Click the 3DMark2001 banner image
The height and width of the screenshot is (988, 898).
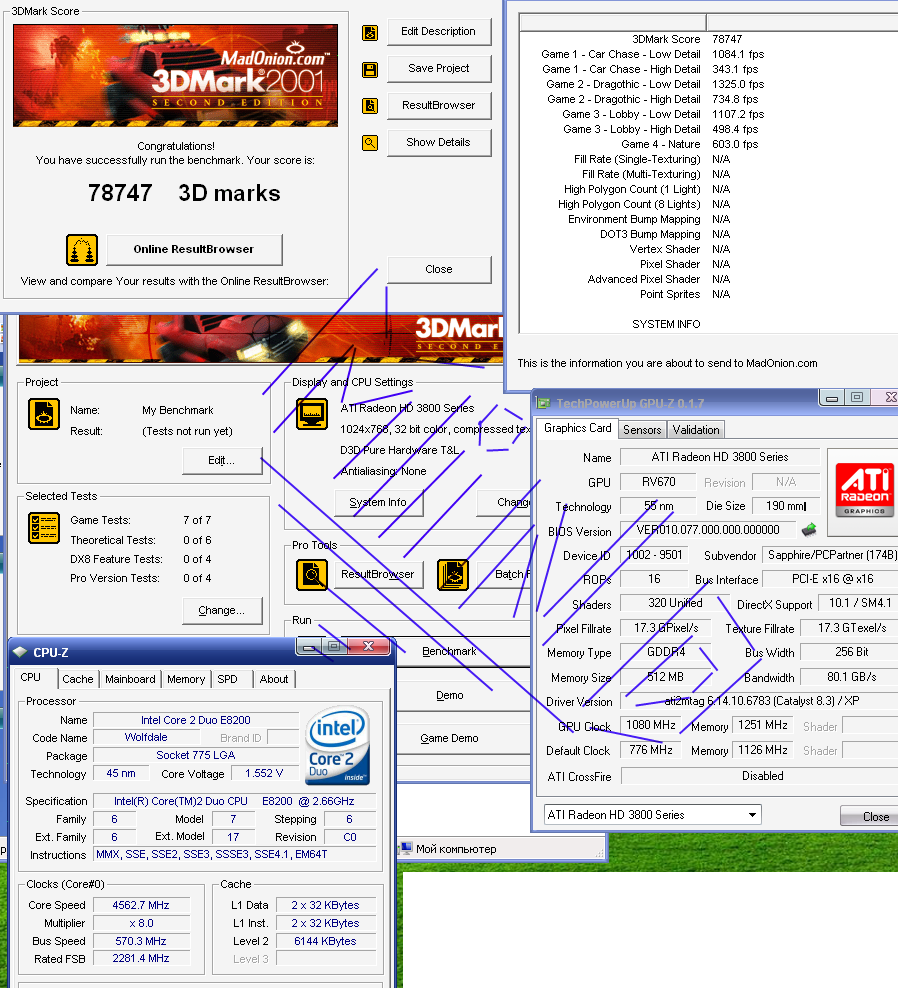pos(175,76)
